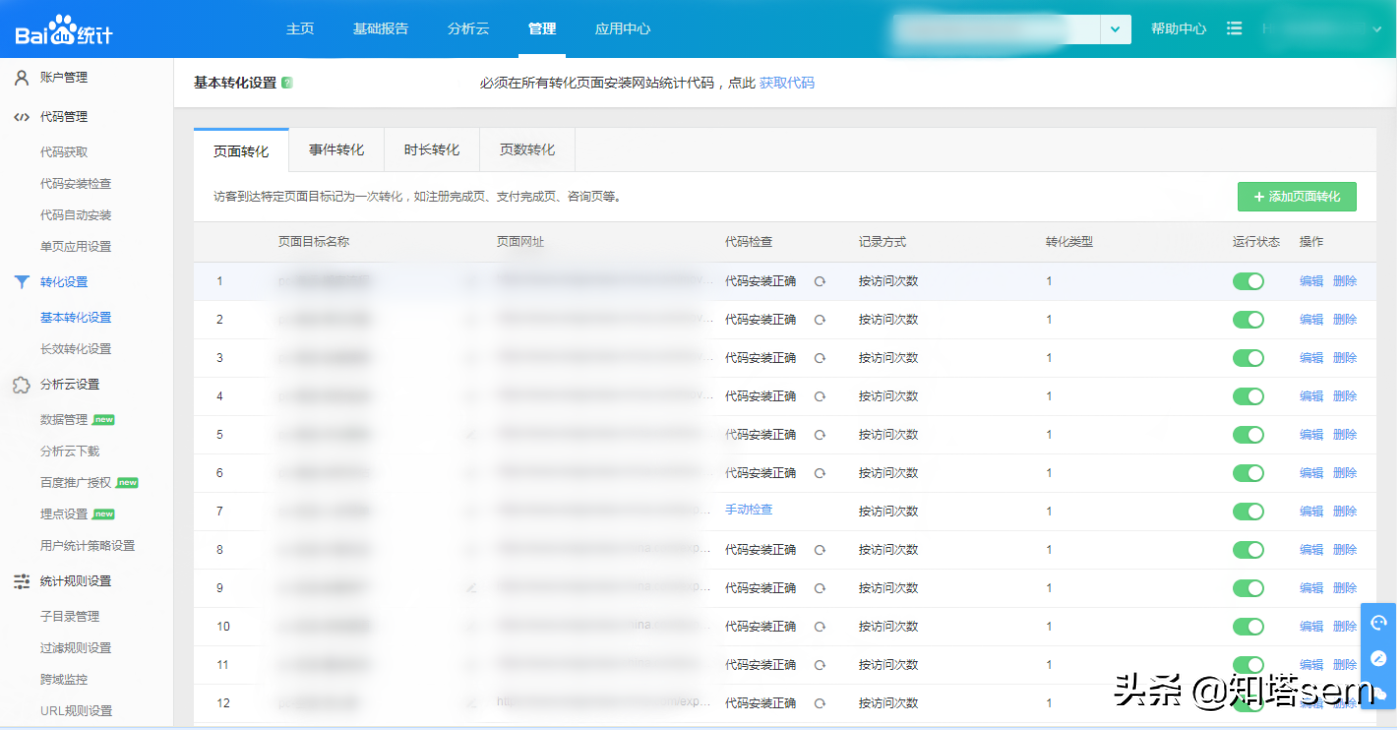Open 百度推广授权 in the sidebar
This screenshot has width=1397, height=730.
pyautogui.click(x=76, y=483)
